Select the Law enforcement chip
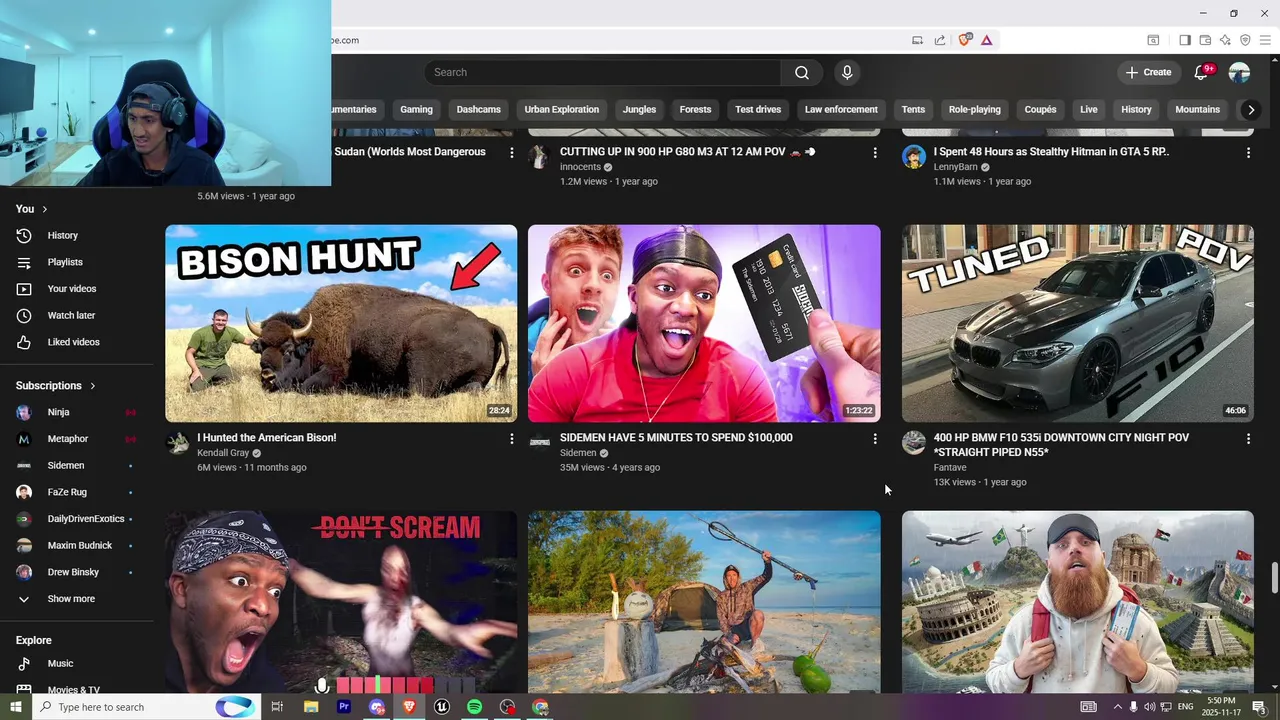Viewport: 1280px width, 720px height. pos(841,110)
